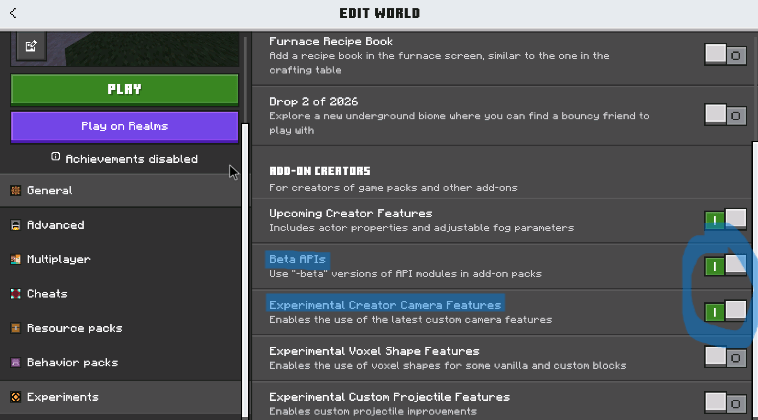Click 'For creators of game packs' description
The height and width of the screenshot is (420, 758).
coord(393,188)
